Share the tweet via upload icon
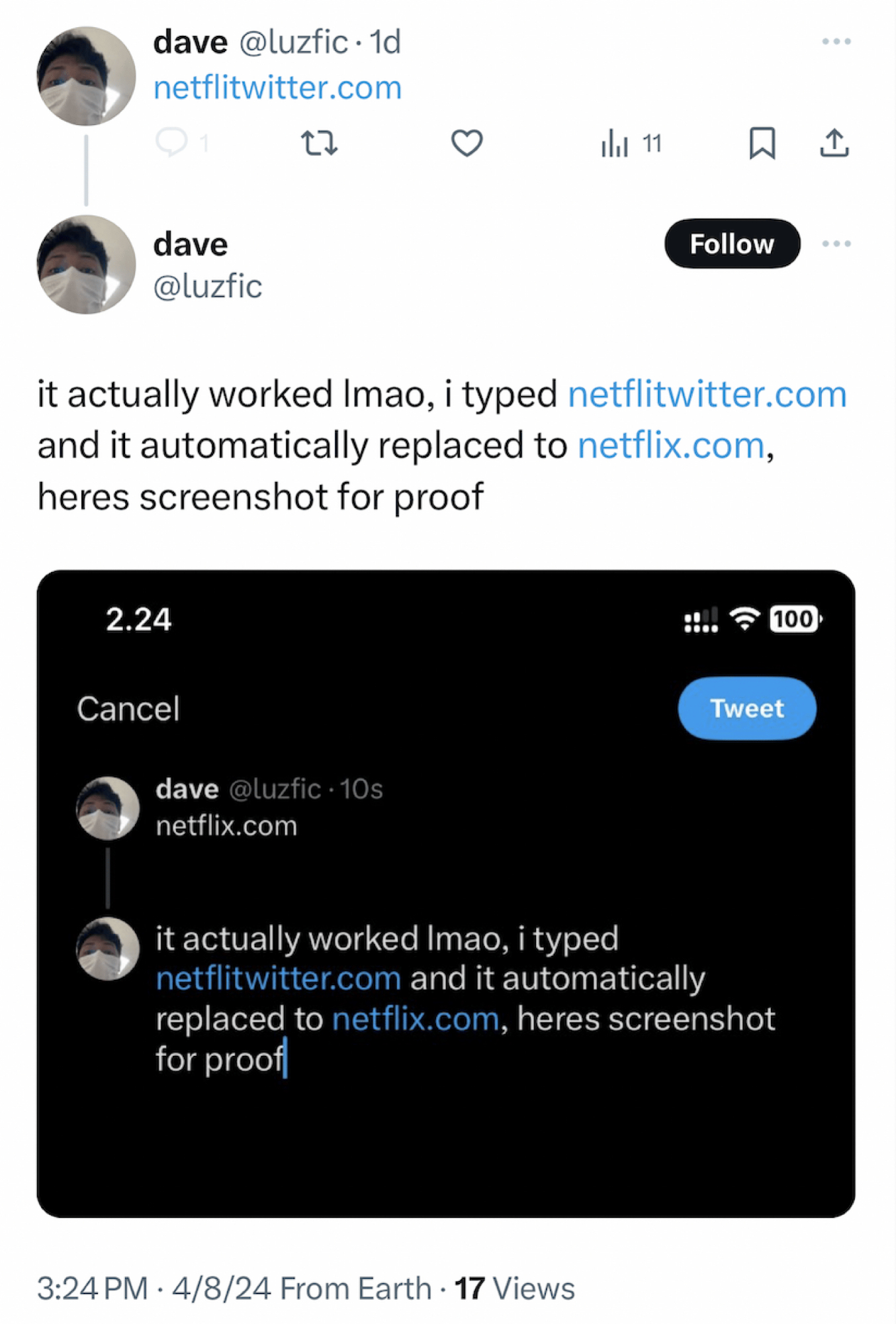Screen dimensions: 896x1324 (x=834, y=143)
